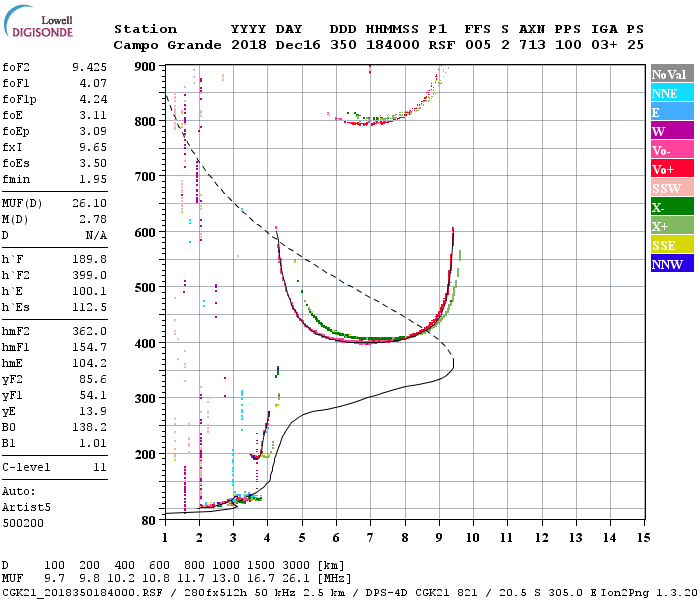The height and width of the screenshot is (600, 700).
Task: Click the RSF program value
Action: coord(442,45)
